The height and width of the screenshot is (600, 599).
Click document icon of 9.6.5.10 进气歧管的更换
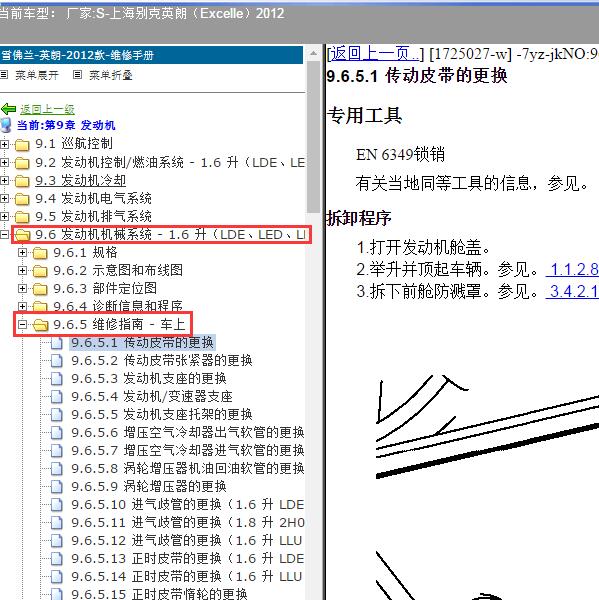pyautogui.click(x=57, y=505)
